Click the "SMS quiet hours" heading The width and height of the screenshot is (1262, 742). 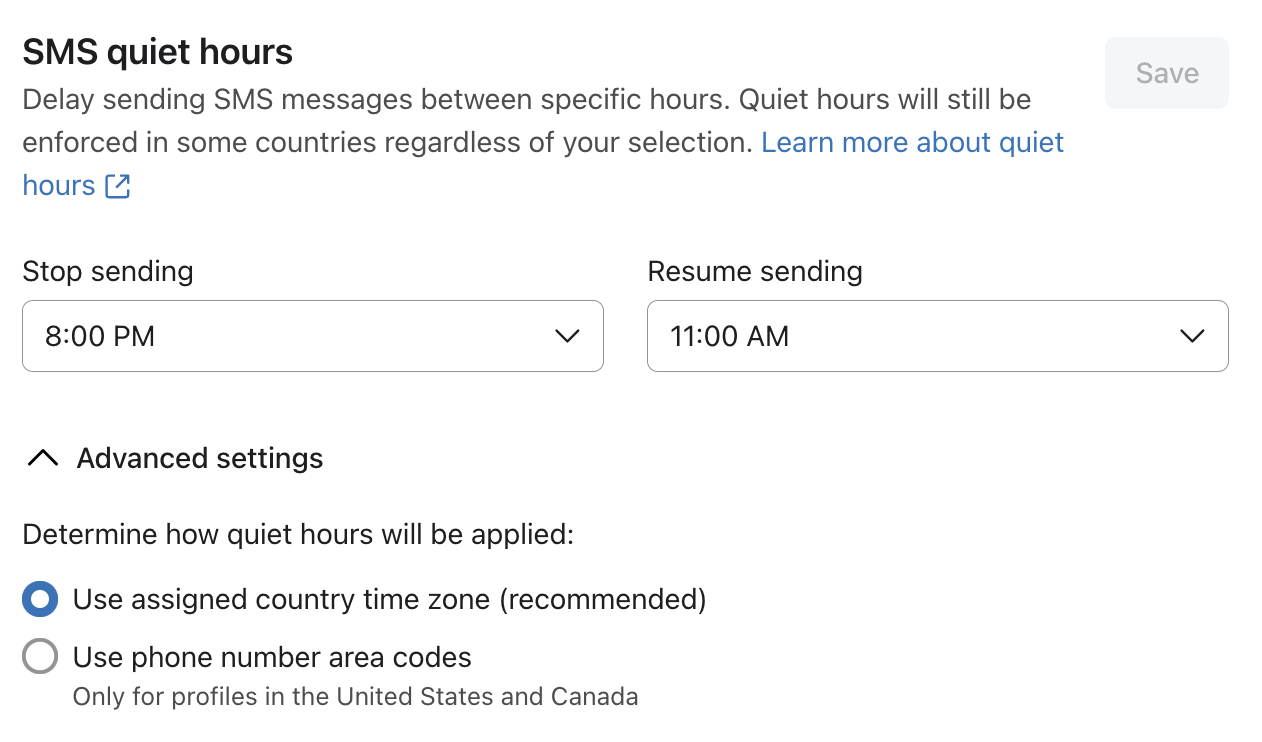158,51
